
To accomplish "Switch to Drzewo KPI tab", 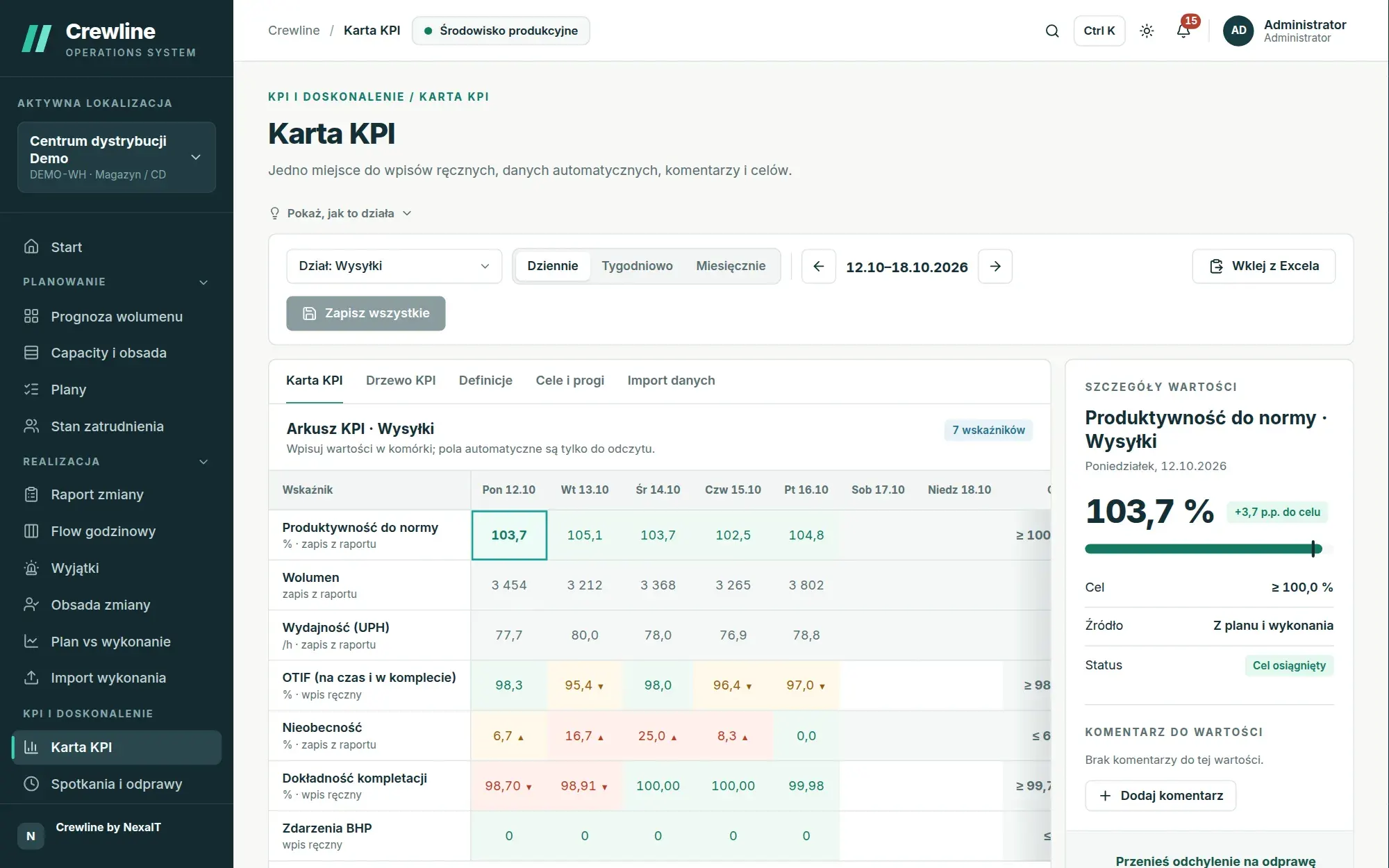I will (401, 381).
